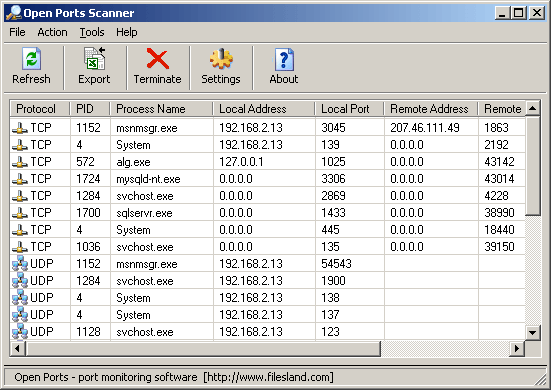
Task: Click local port 1433 cell
Action: (333, 213)
